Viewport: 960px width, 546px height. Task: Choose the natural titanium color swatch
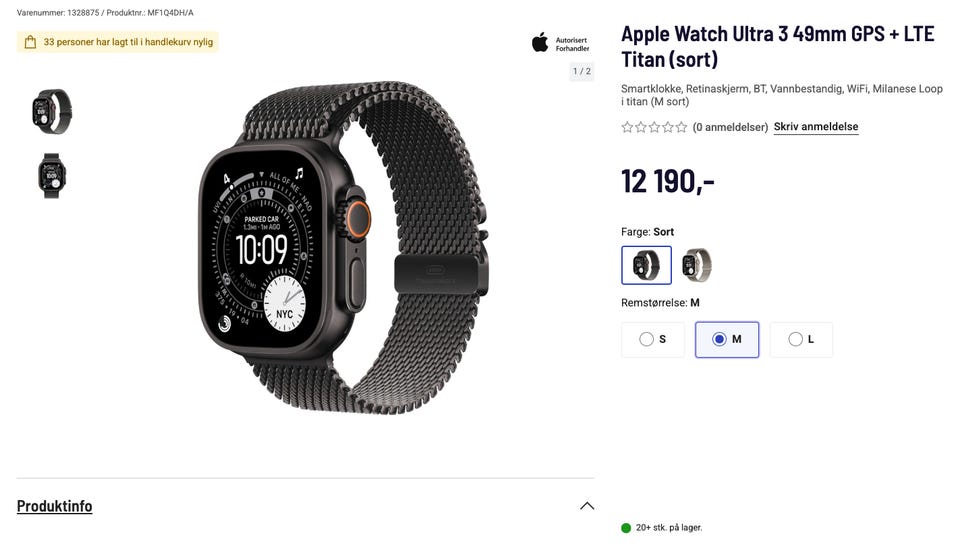click(696, 265)
